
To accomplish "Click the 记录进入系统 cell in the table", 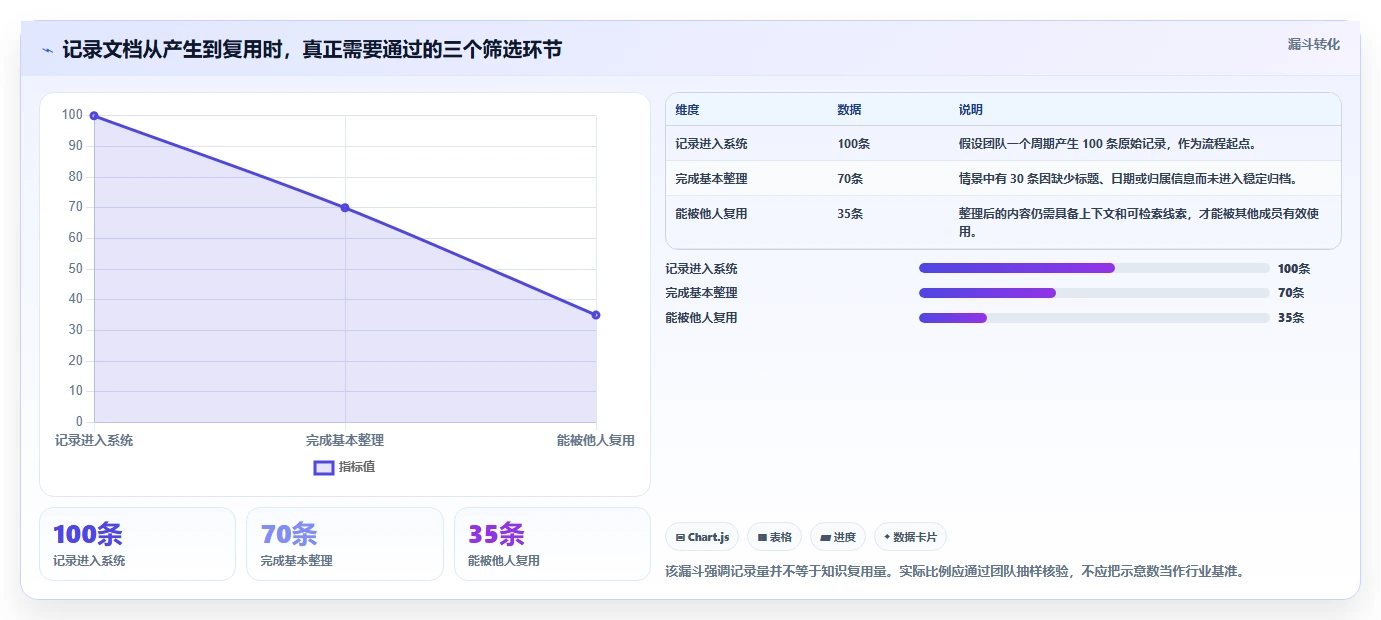I will tap(711, 144).
